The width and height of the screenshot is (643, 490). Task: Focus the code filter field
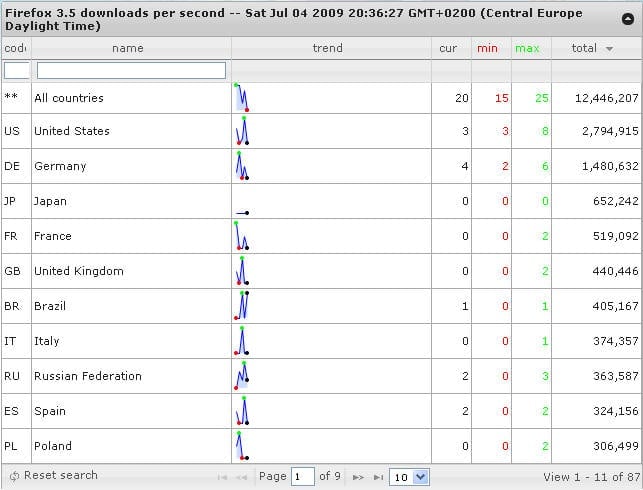pyautogui.click(x=16, y=71)
